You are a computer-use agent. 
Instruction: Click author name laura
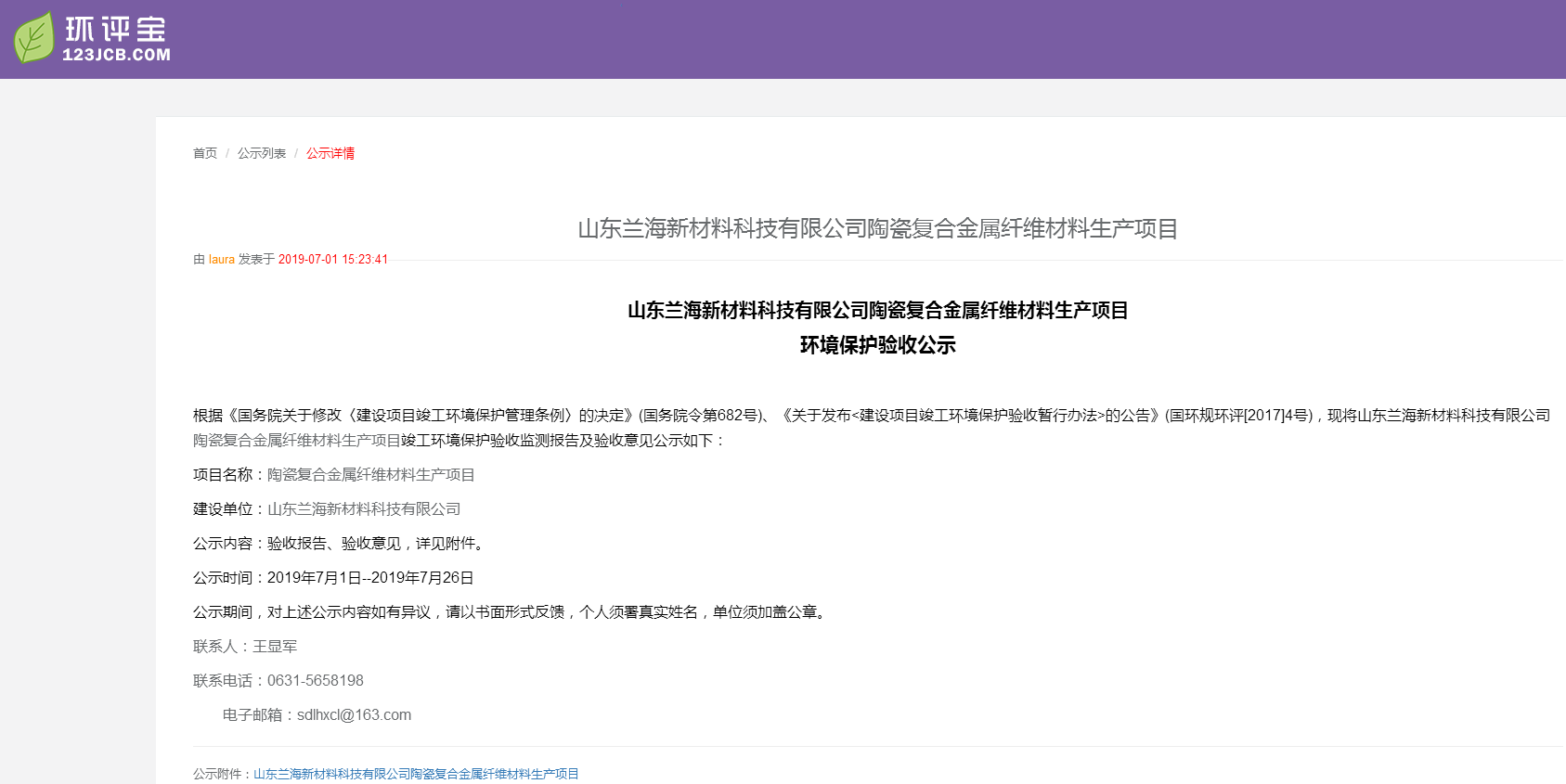[222, 260]
